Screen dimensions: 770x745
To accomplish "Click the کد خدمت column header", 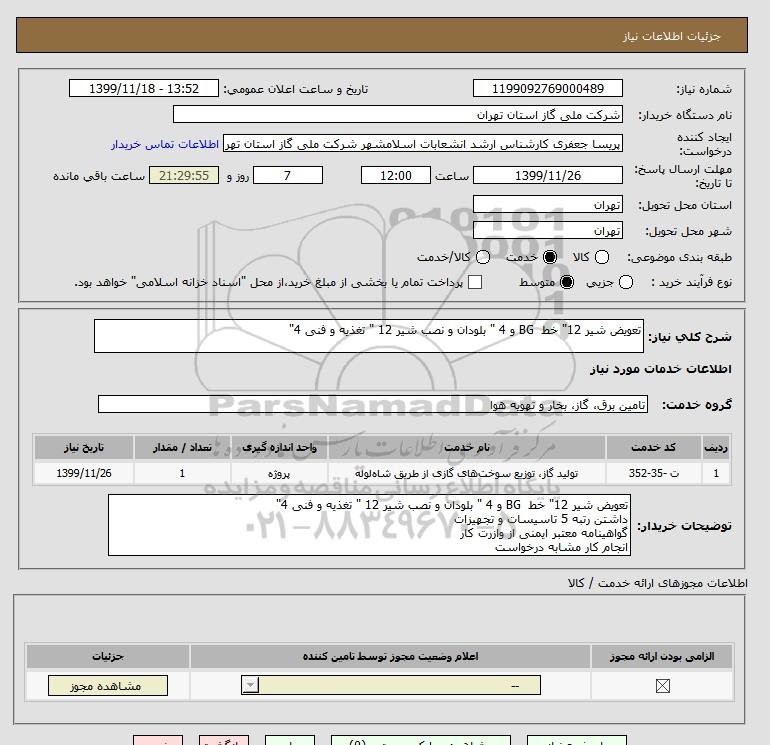I will tap(654, 447).
